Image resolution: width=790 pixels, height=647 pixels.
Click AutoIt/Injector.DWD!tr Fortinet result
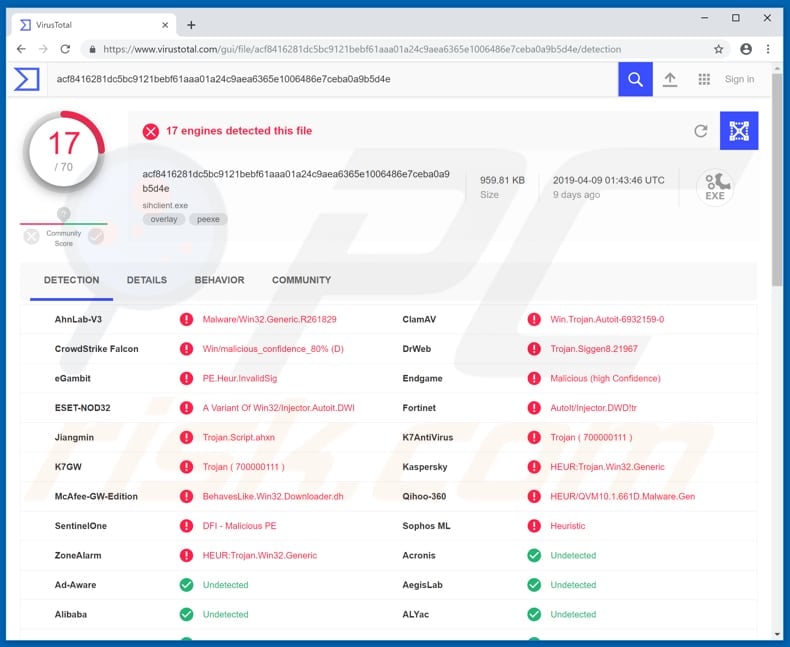pyautogui.click(x=594, y=408)
